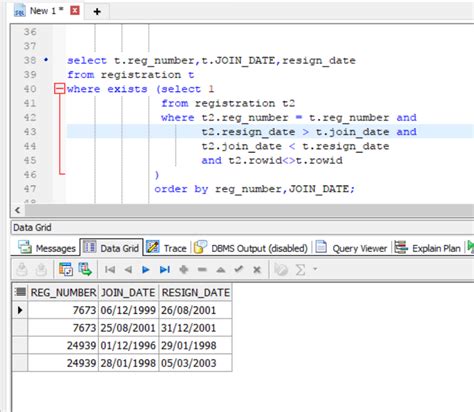Click the first grayed database commit icon
The width and height of the screenshot is (474, 412).
point(22,269)
